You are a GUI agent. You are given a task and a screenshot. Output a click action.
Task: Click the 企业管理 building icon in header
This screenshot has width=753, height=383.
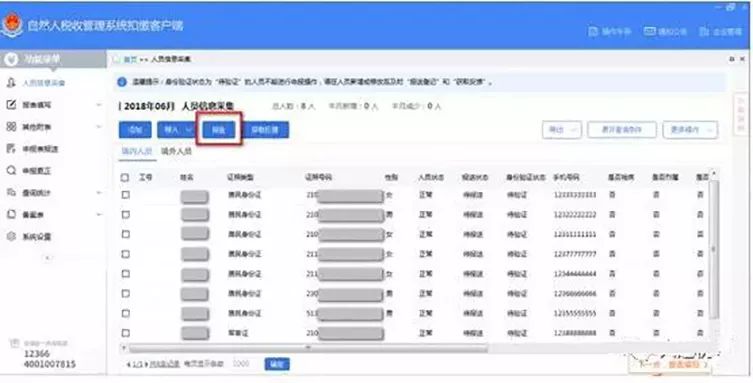(704, 31)
